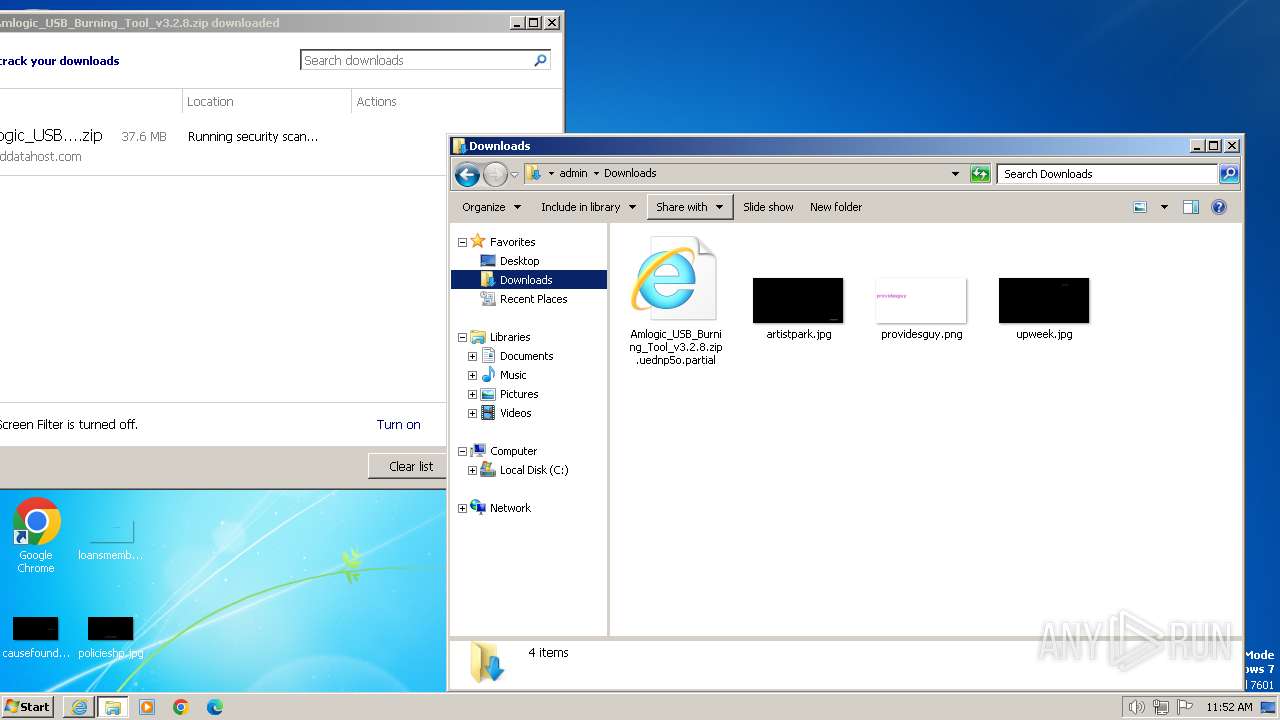Open the Organize menu
Viewport: 1280px width, 720px height.
[491, 207]
